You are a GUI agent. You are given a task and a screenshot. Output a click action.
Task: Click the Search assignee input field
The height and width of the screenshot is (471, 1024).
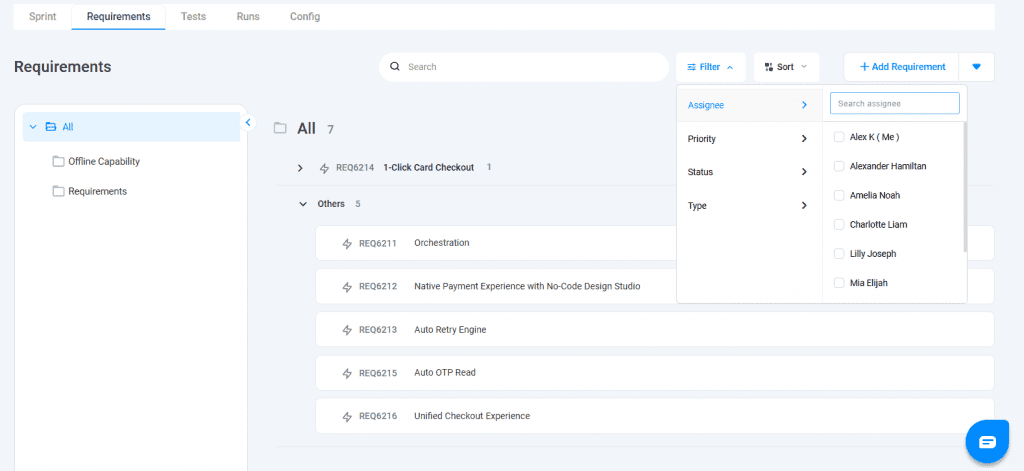[x=894, y=103]
